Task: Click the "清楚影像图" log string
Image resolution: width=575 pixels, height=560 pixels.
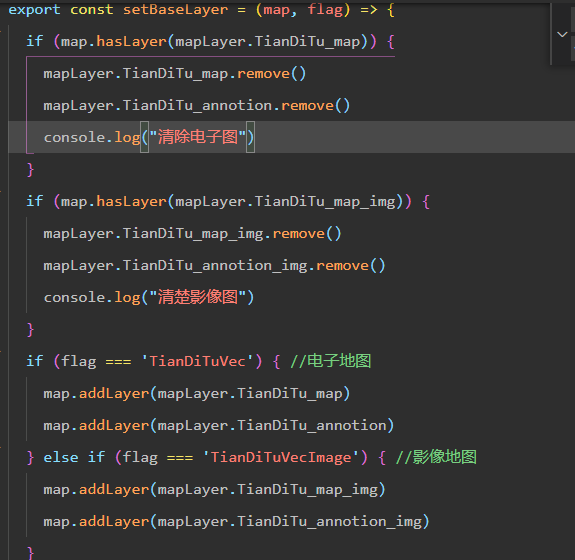Action: coord(197,297)
